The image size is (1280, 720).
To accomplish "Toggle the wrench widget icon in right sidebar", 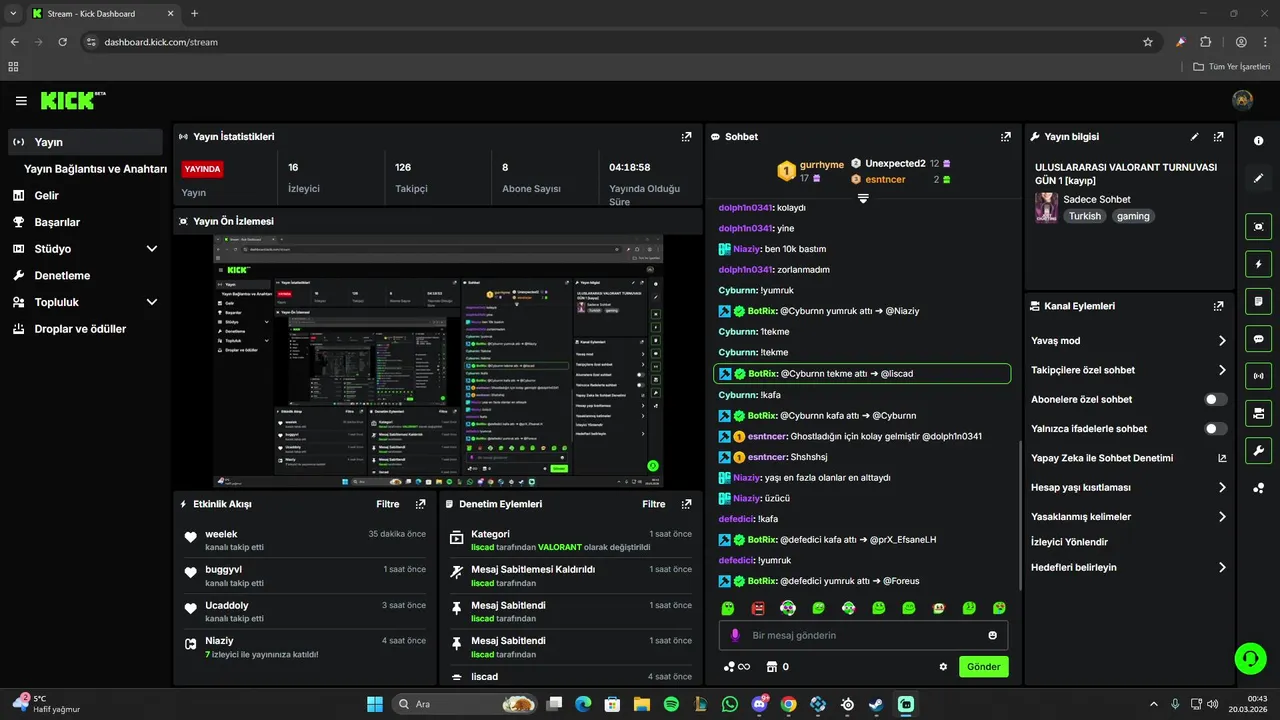I will (1259, 450).
